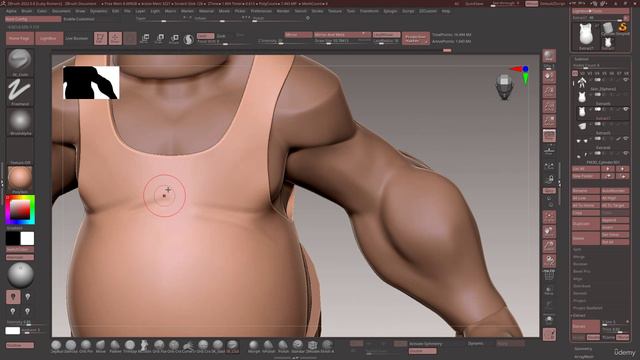Expand the Boolean section
Viewport: 640px width, 360px height.
[580, 264]
